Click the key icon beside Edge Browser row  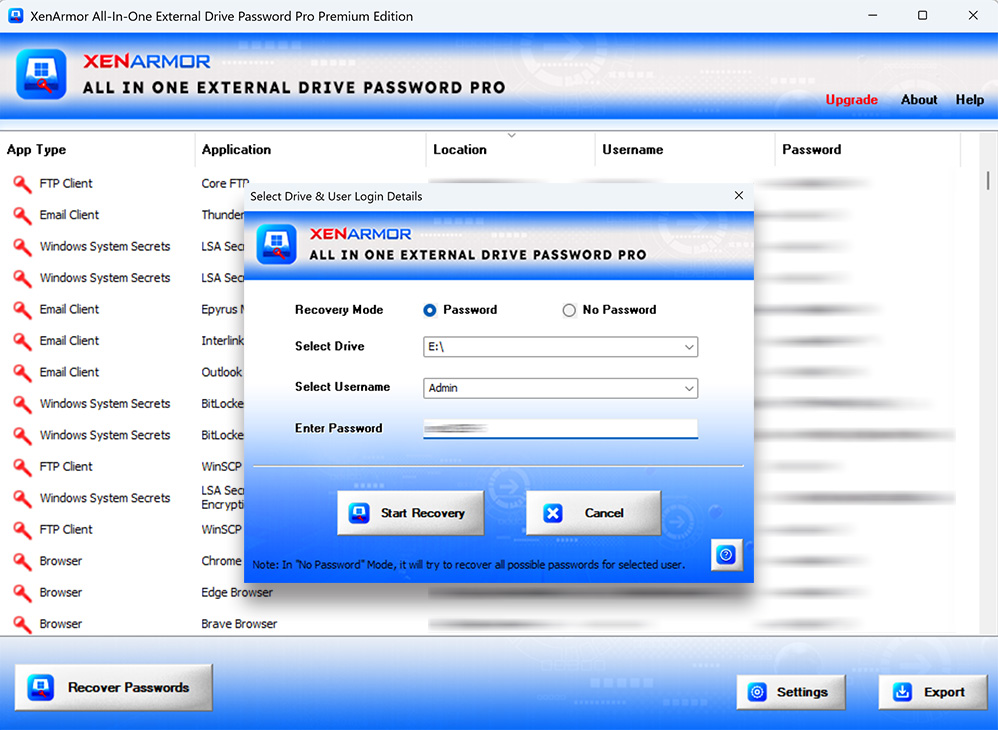tap(22, 593)
